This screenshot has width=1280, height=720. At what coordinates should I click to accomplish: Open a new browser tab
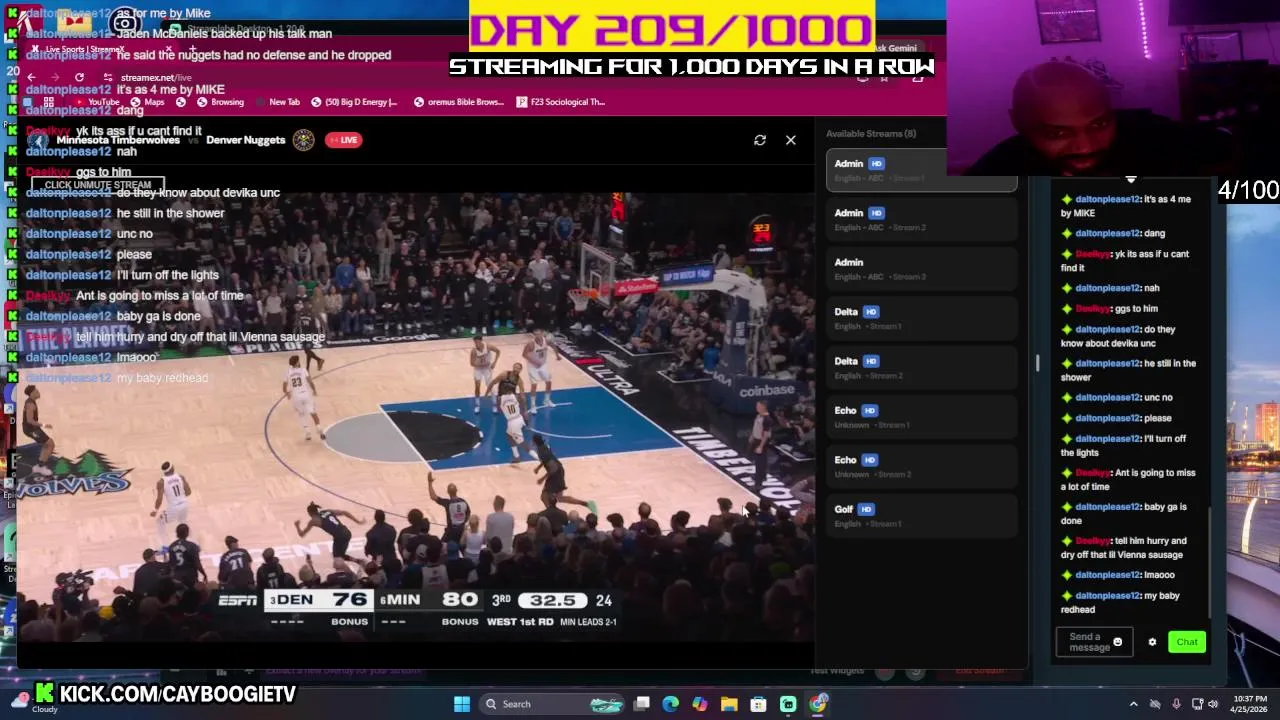(x=192, y=49)
